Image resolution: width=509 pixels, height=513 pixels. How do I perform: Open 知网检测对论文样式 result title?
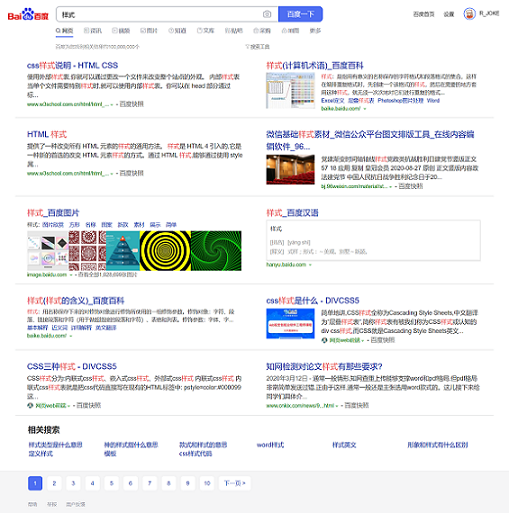point(324,367)
